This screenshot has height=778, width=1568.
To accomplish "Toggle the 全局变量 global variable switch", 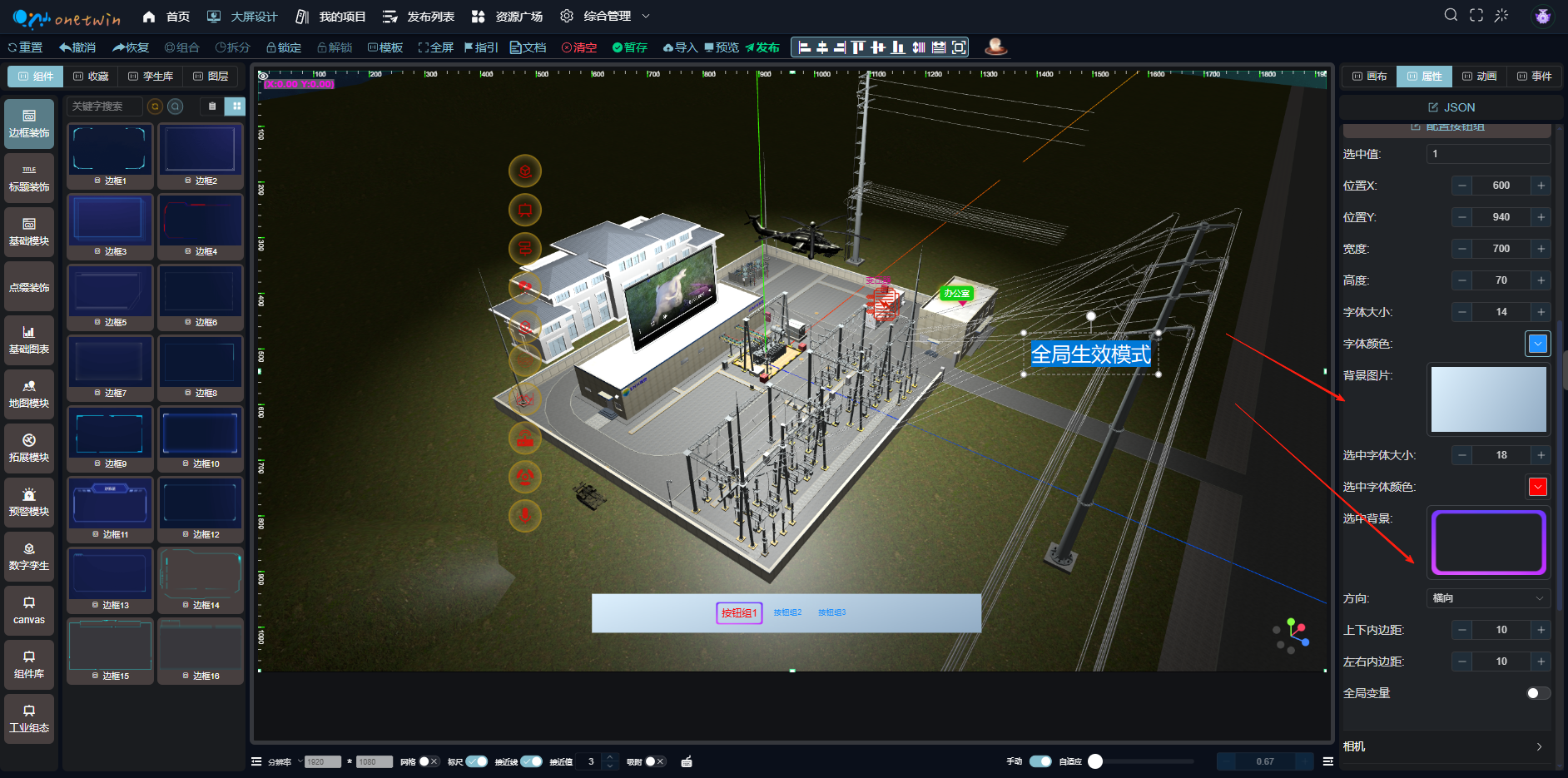I will point(1538,693).
